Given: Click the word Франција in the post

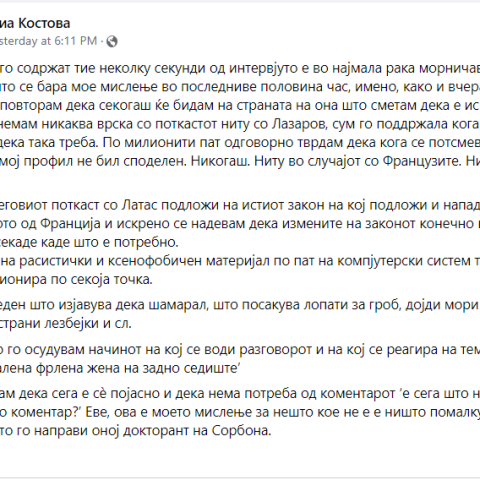Looking at the screenshot, I should [71, 223].
